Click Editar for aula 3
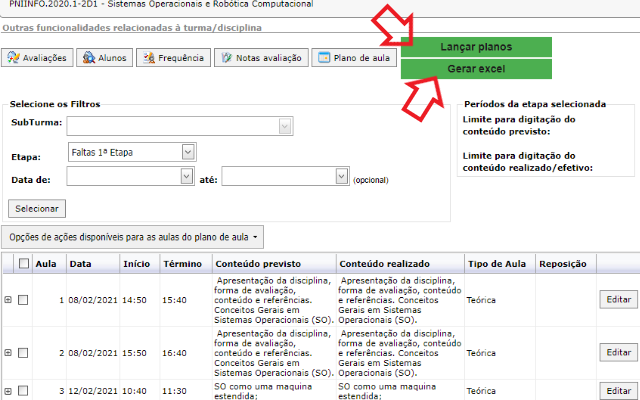640x400 pixels. 618,391
